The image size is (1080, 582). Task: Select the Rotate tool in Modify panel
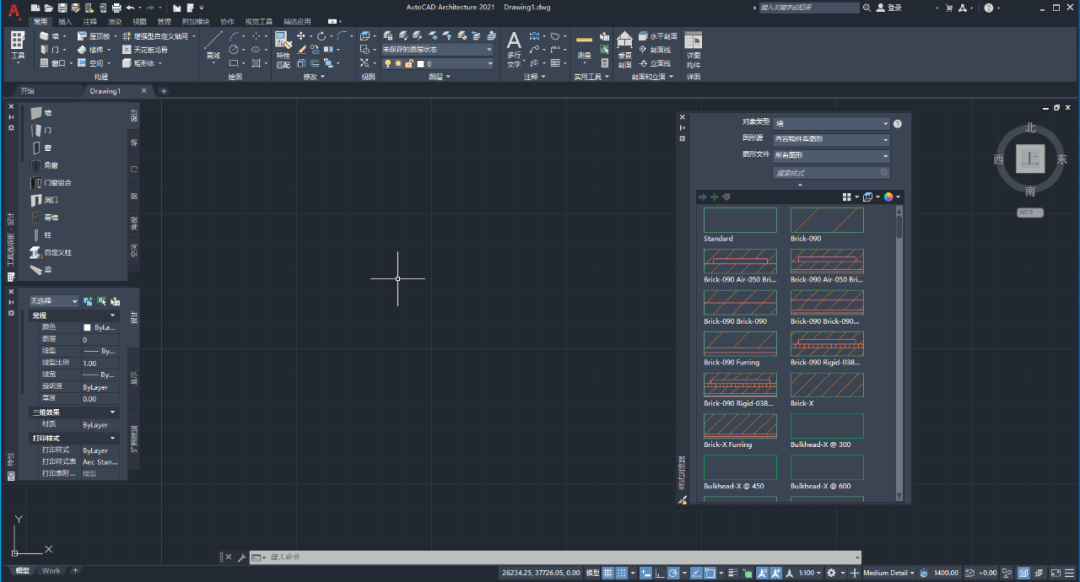pos(321,36)
